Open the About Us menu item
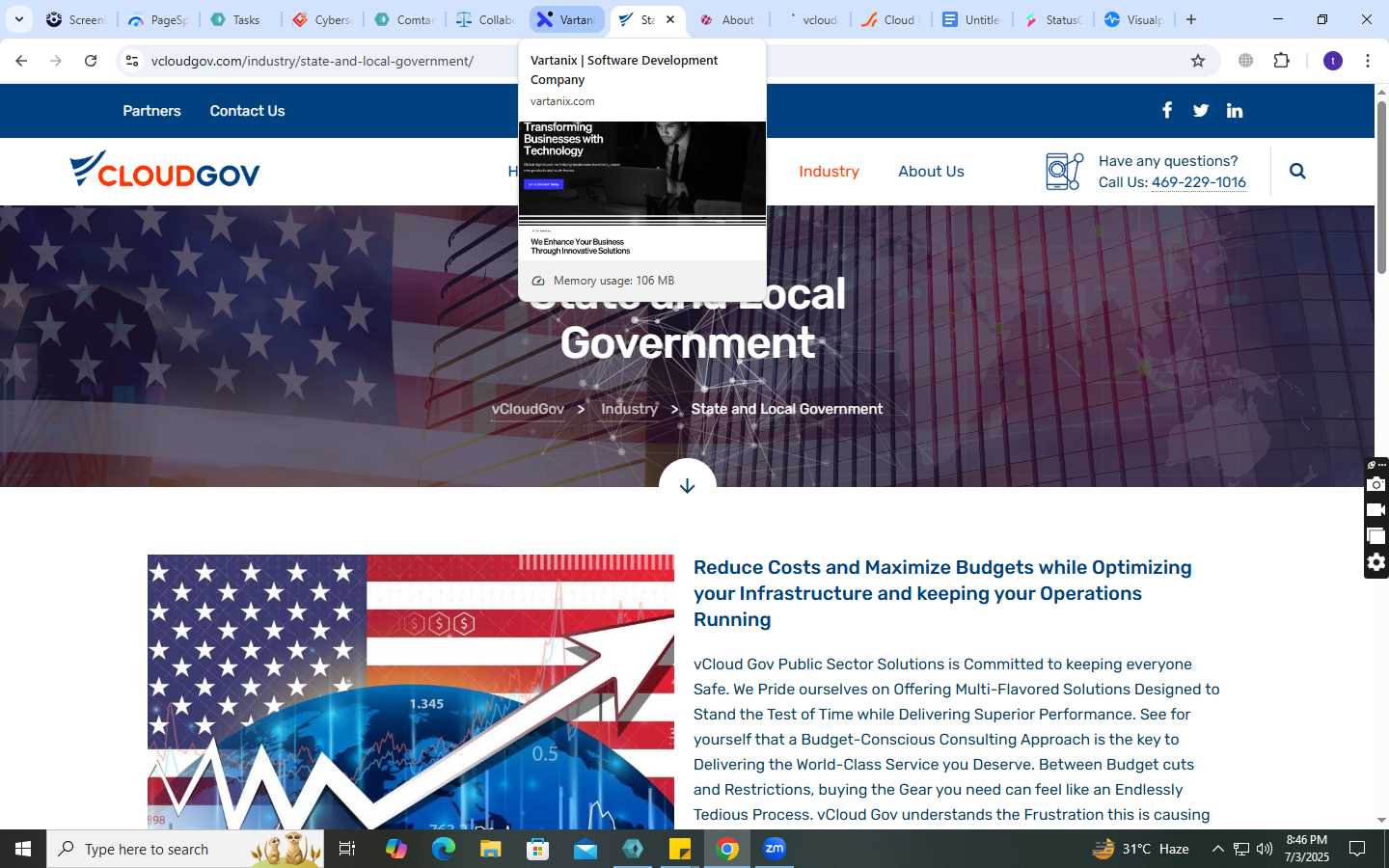The width and height of the screenshot is (1389, 868). tap(931, 171)
